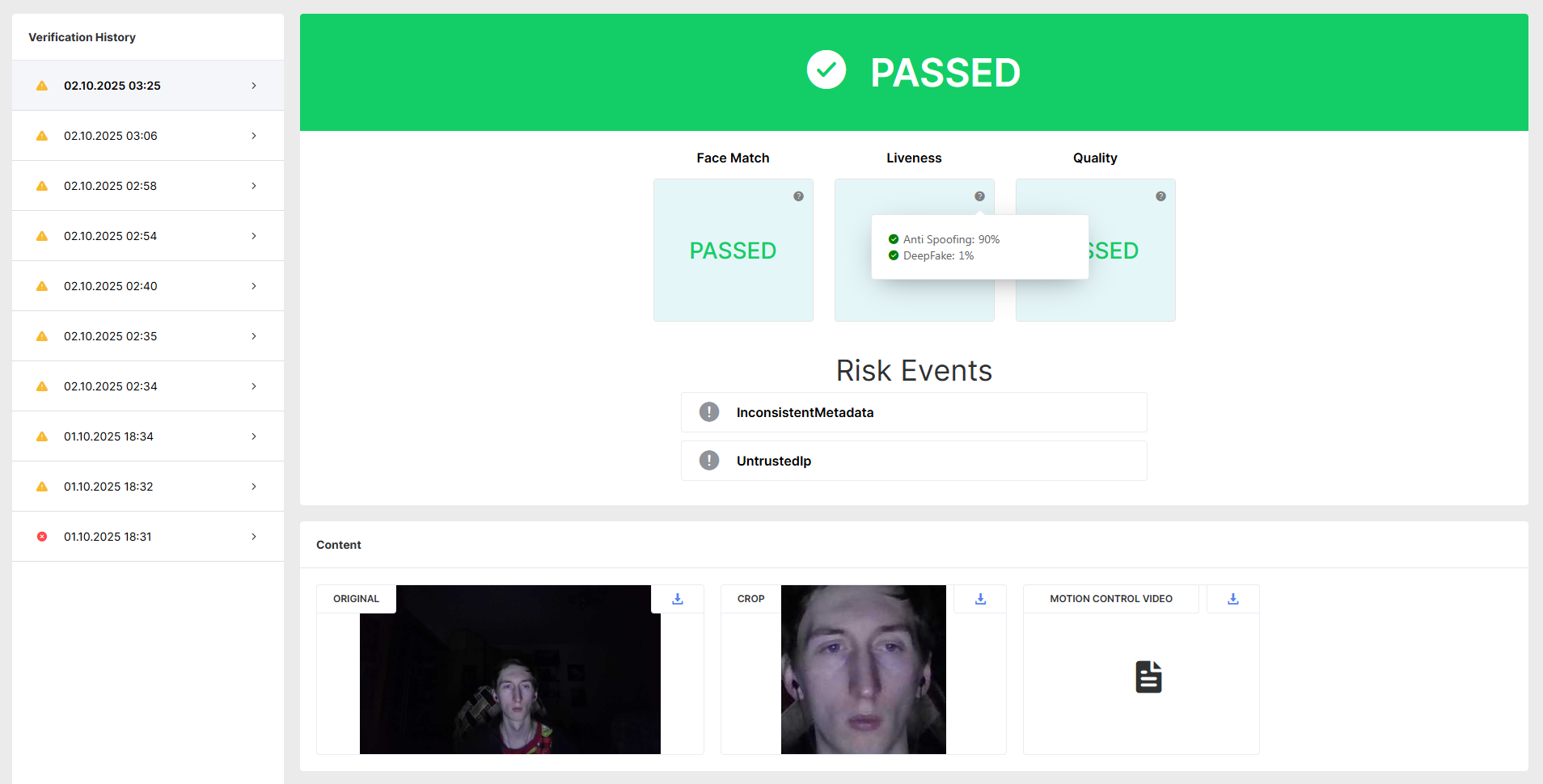Click the Quality column label

(x=1095, y=158)
